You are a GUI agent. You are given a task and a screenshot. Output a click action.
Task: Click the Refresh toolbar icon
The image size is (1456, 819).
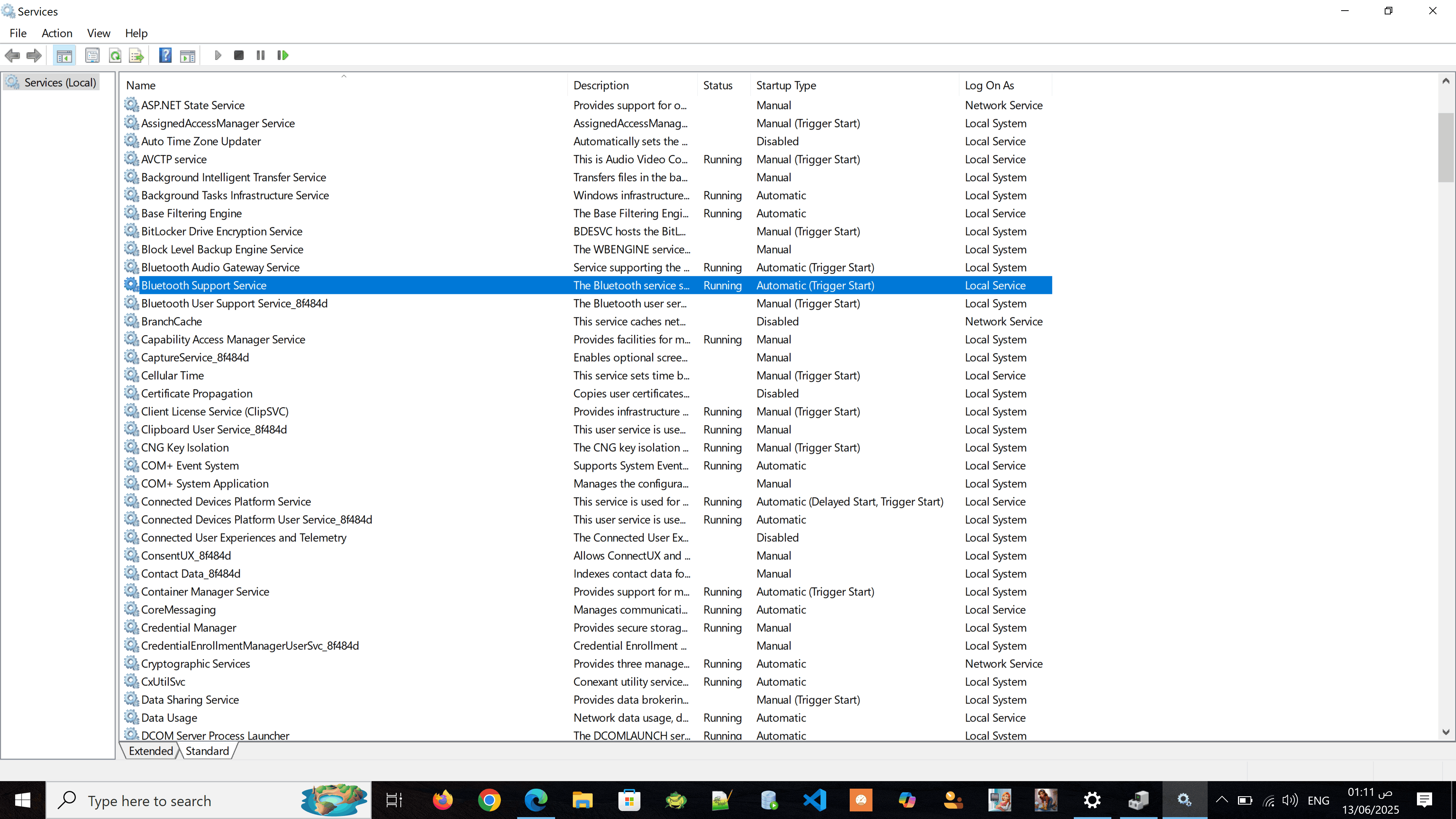115,55
